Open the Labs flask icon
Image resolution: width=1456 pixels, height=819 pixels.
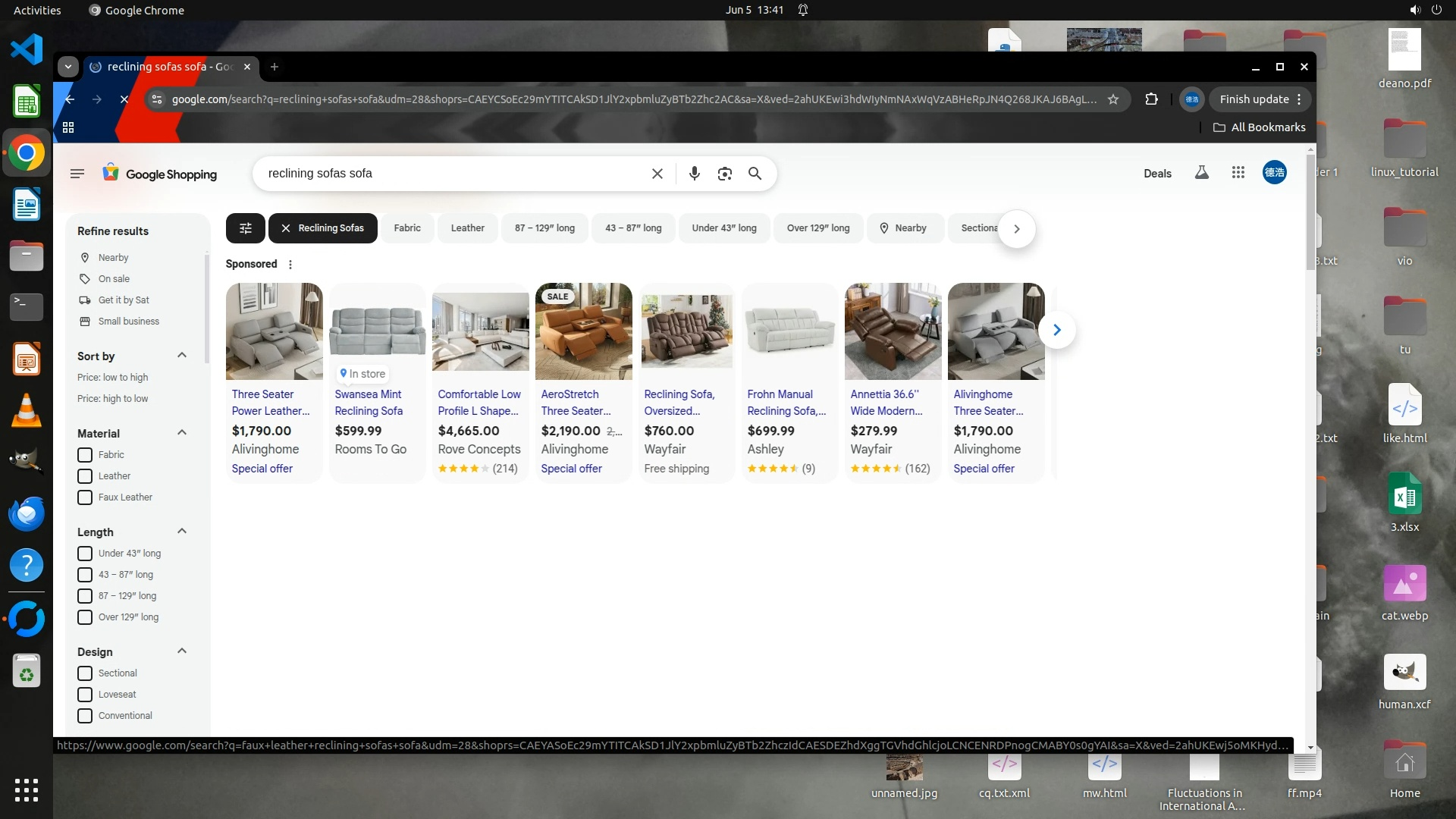(x=1202, y=173)
